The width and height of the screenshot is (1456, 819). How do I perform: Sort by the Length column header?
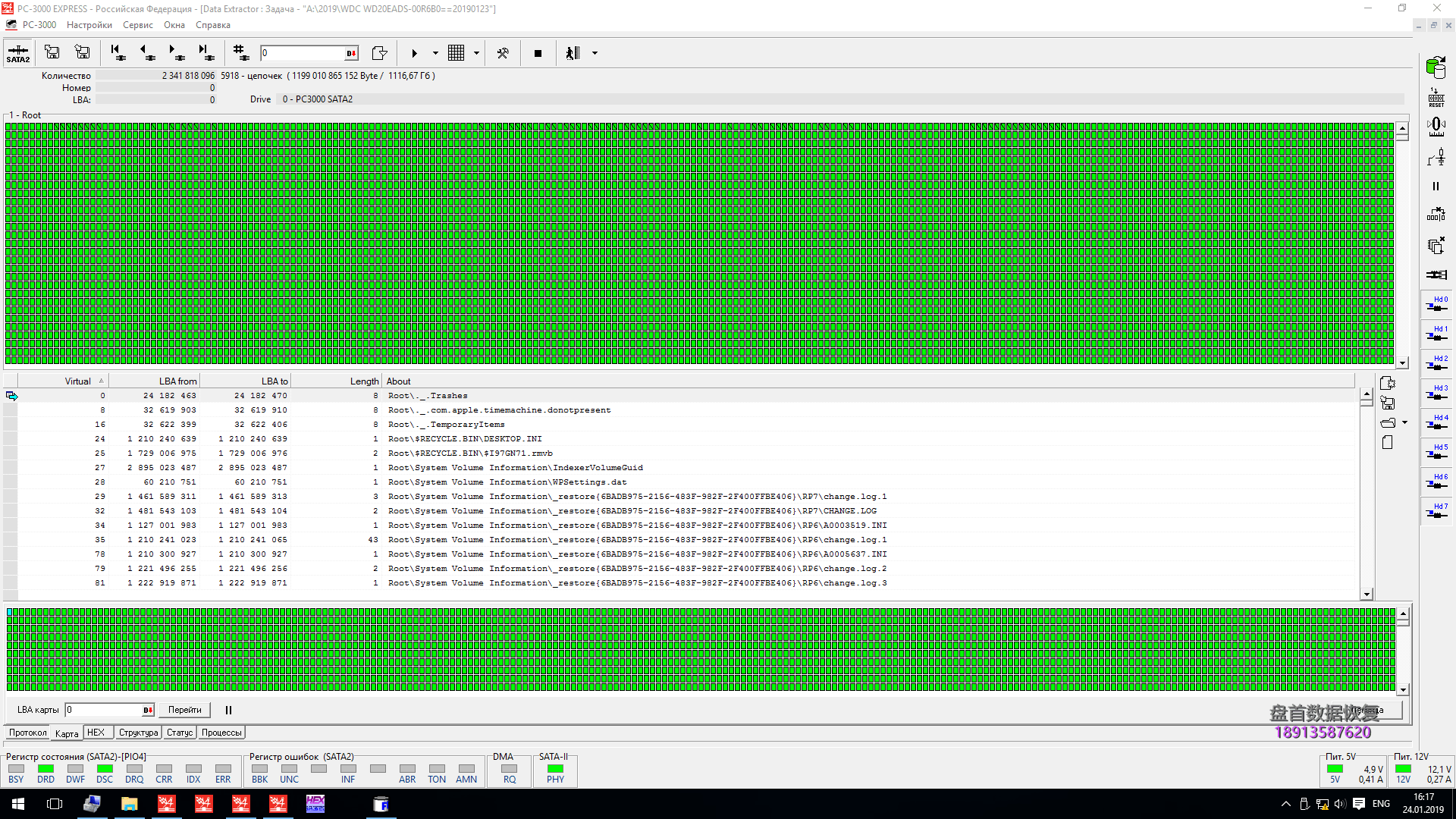click(336, 381)
